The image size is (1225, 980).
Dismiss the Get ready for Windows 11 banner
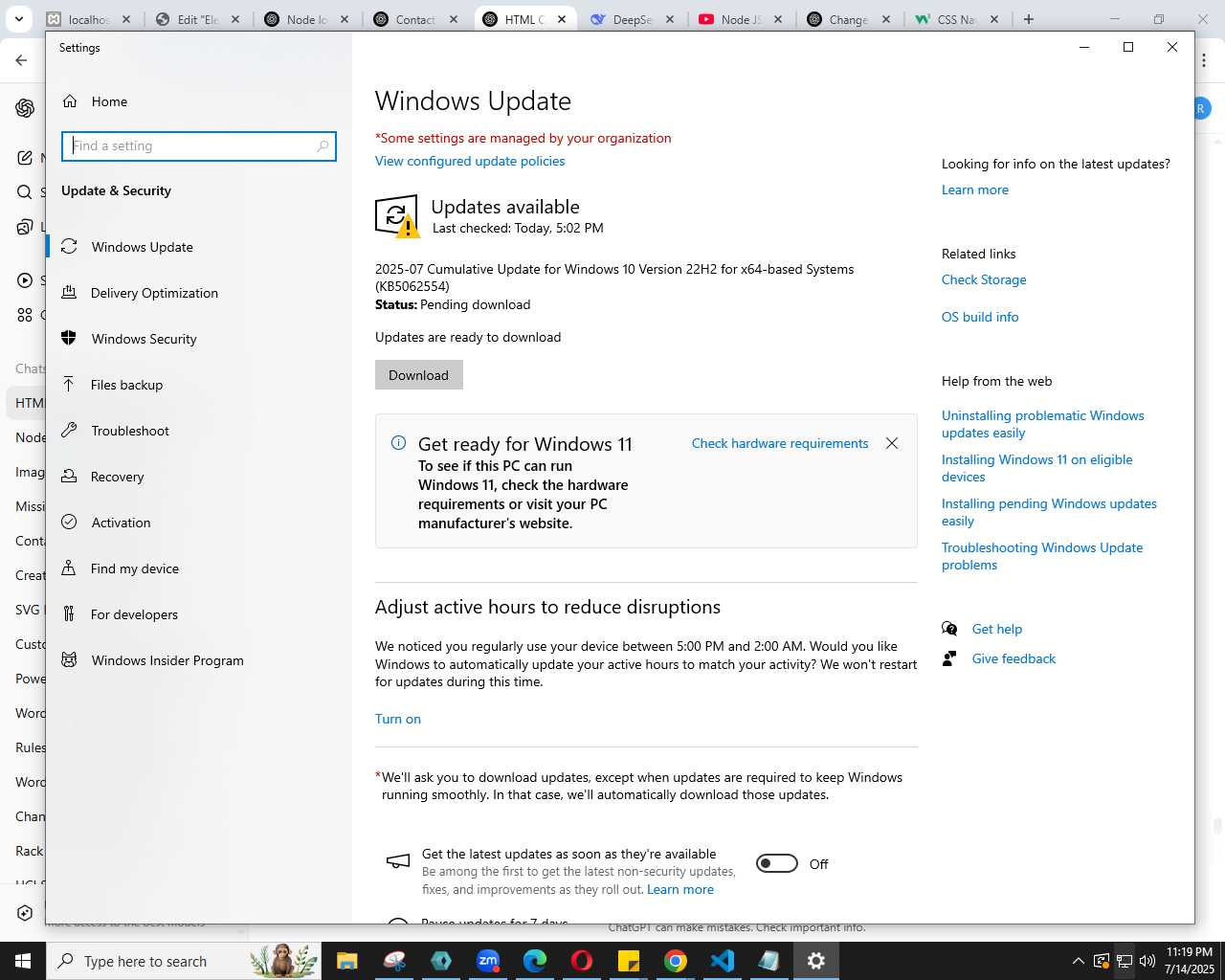point(892,443)
